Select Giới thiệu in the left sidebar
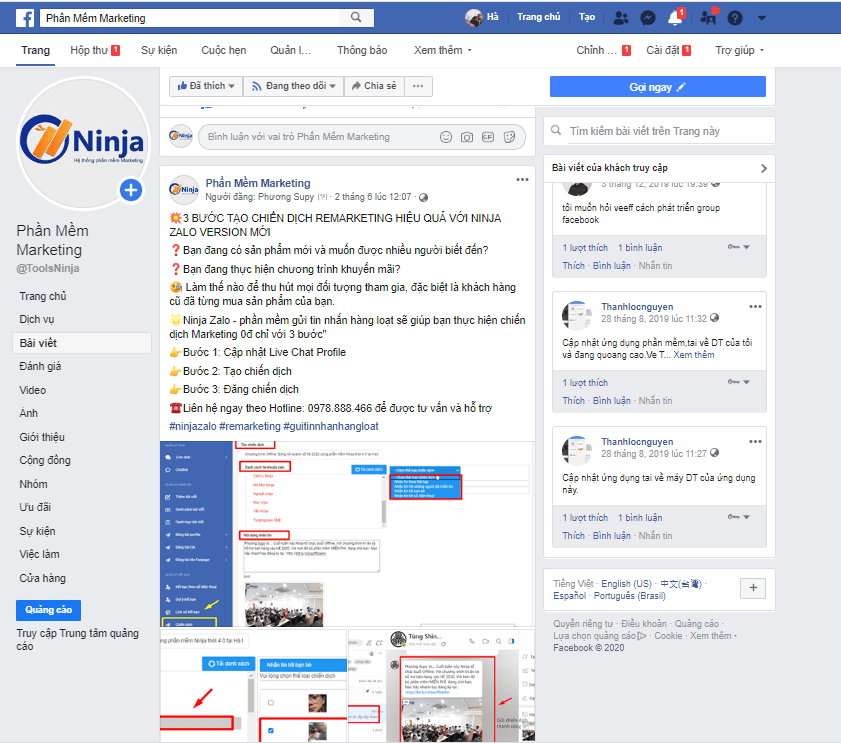 coord(42,437)
